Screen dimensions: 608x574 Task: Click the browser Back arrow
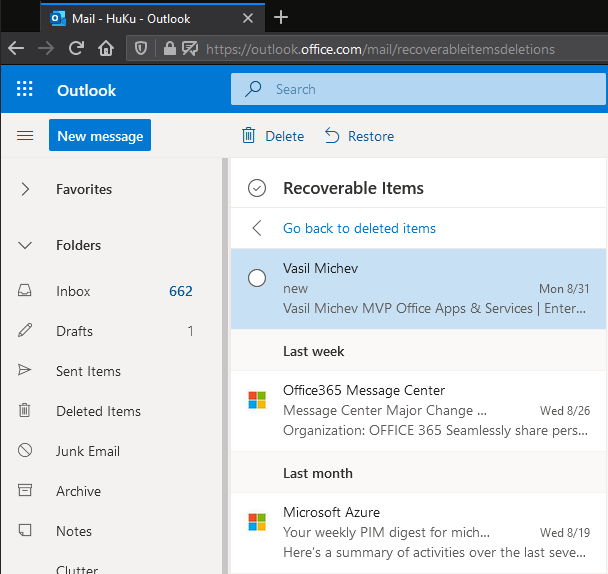tap(16, 48)
